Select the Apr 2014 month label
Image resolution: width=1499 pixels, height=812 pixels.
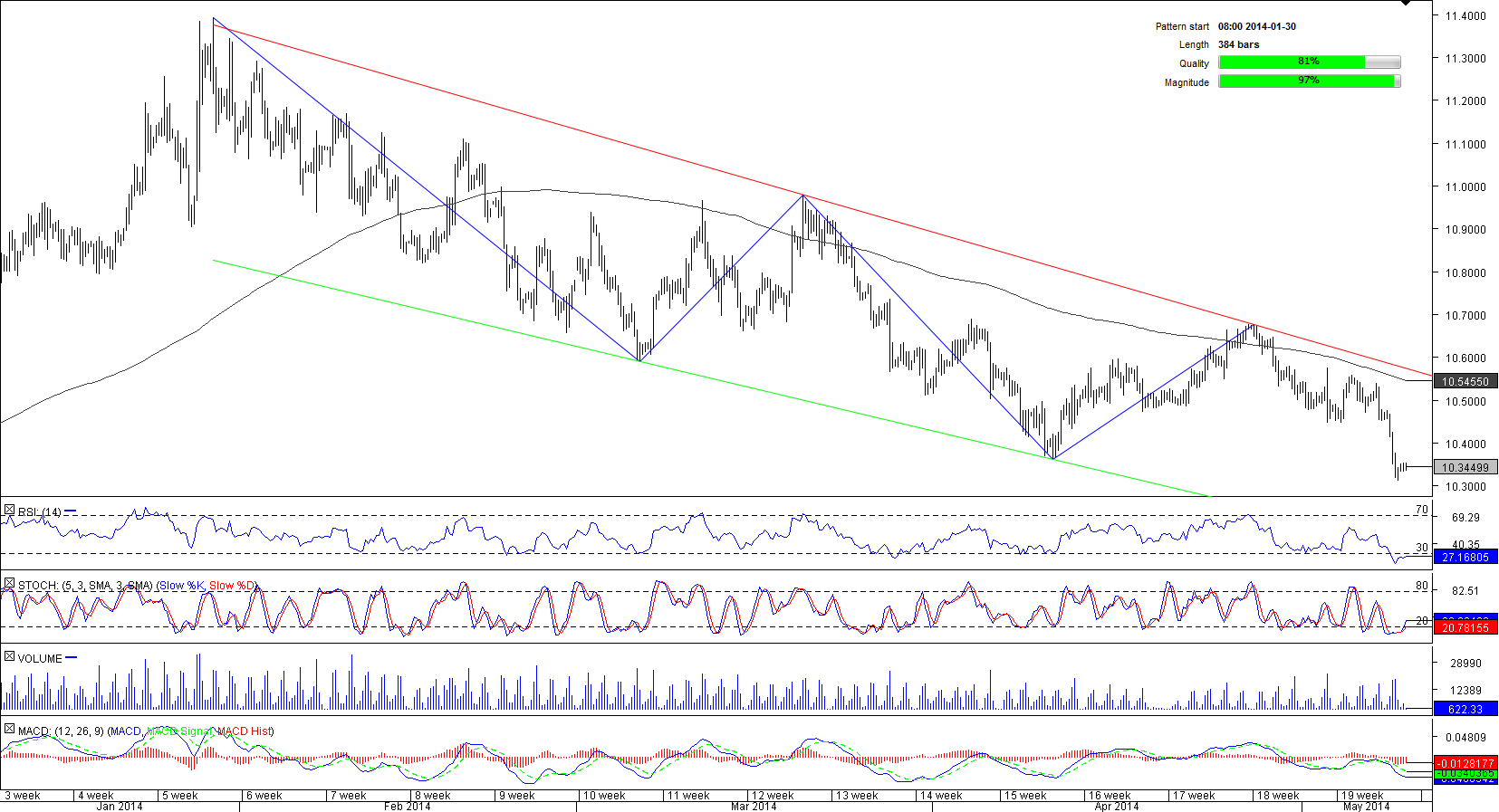[x=1117, y=806]
